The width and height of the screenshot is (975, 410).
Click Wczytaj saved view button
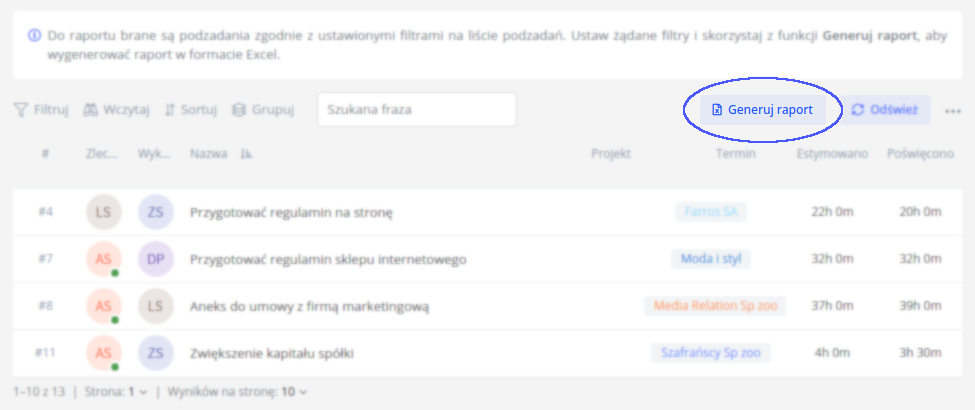pyautogui.click(x=117, y=110)
